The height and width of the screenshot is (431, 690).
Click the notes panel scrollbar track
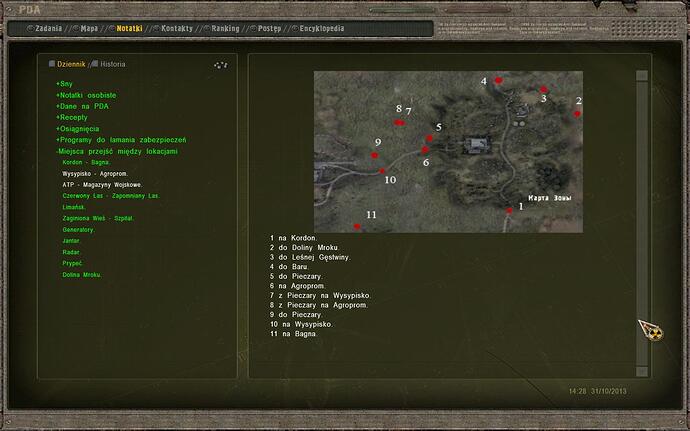642,223
